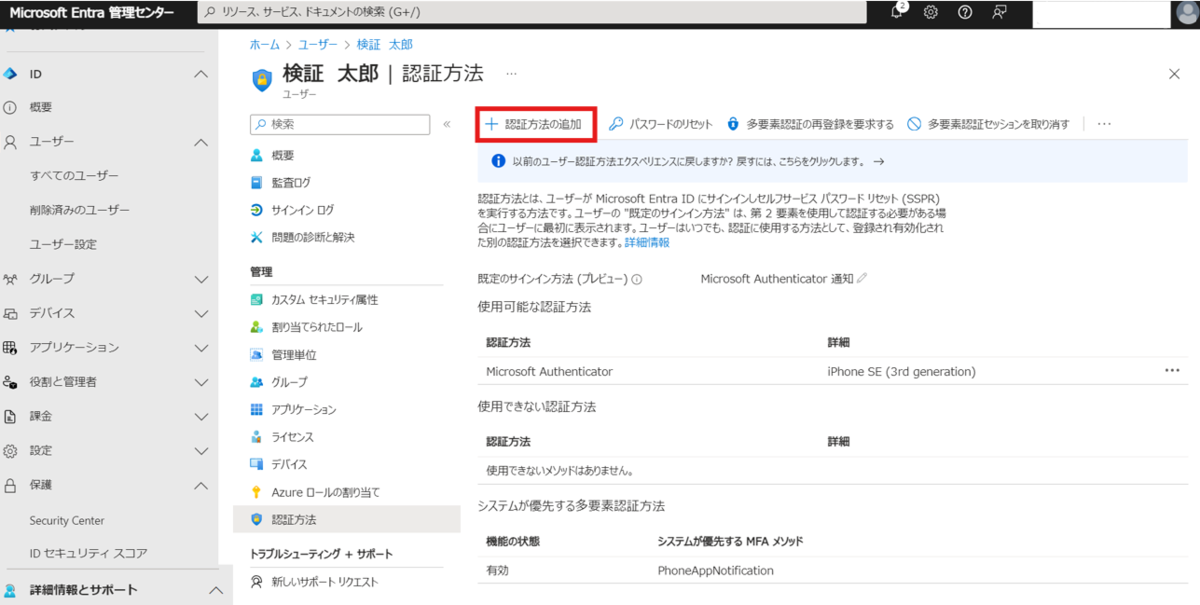This screenshot has height=605, width=1200.
Task: Click 検証 太郎 breadcrumb
Action: [384, 45]
